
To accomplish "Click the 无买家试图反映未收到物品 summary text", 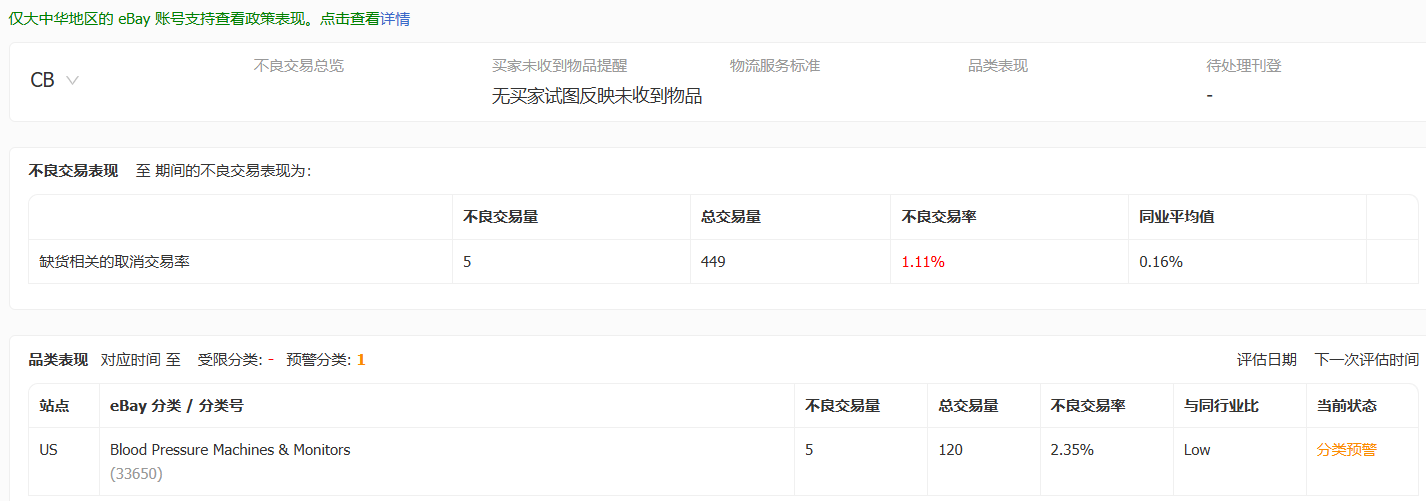I will click(596, 96).
